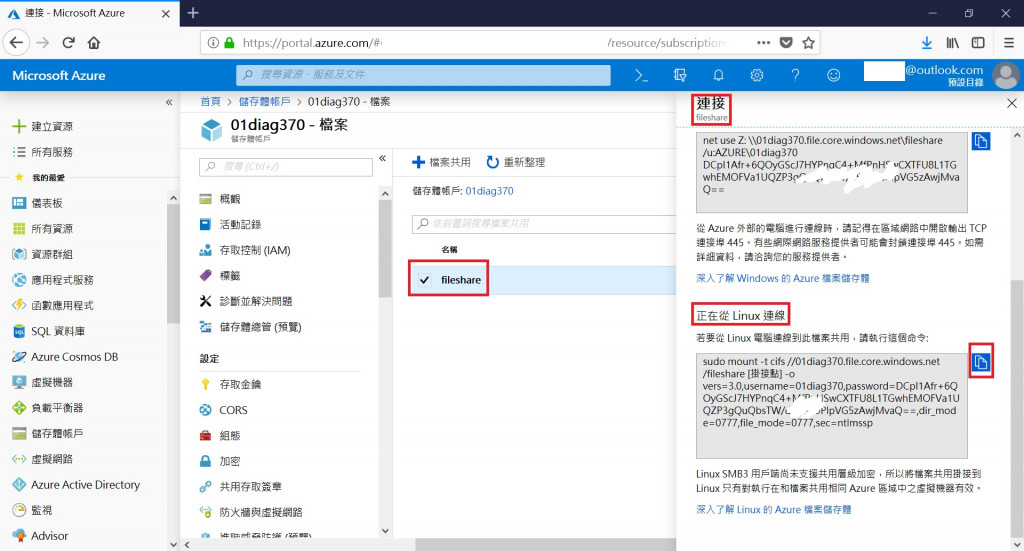Focus the resource menu 搜尋 box
This screenshot has width=1024, height=551.
(285, 166)
